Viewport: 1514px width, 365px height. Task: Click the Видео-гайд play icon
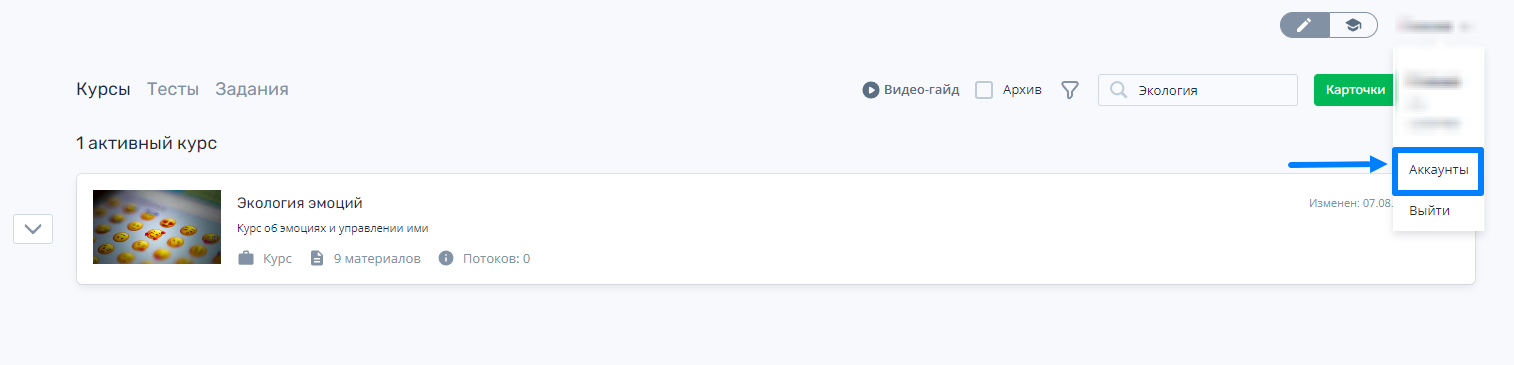pyautogui.click(x=871, y=90)
